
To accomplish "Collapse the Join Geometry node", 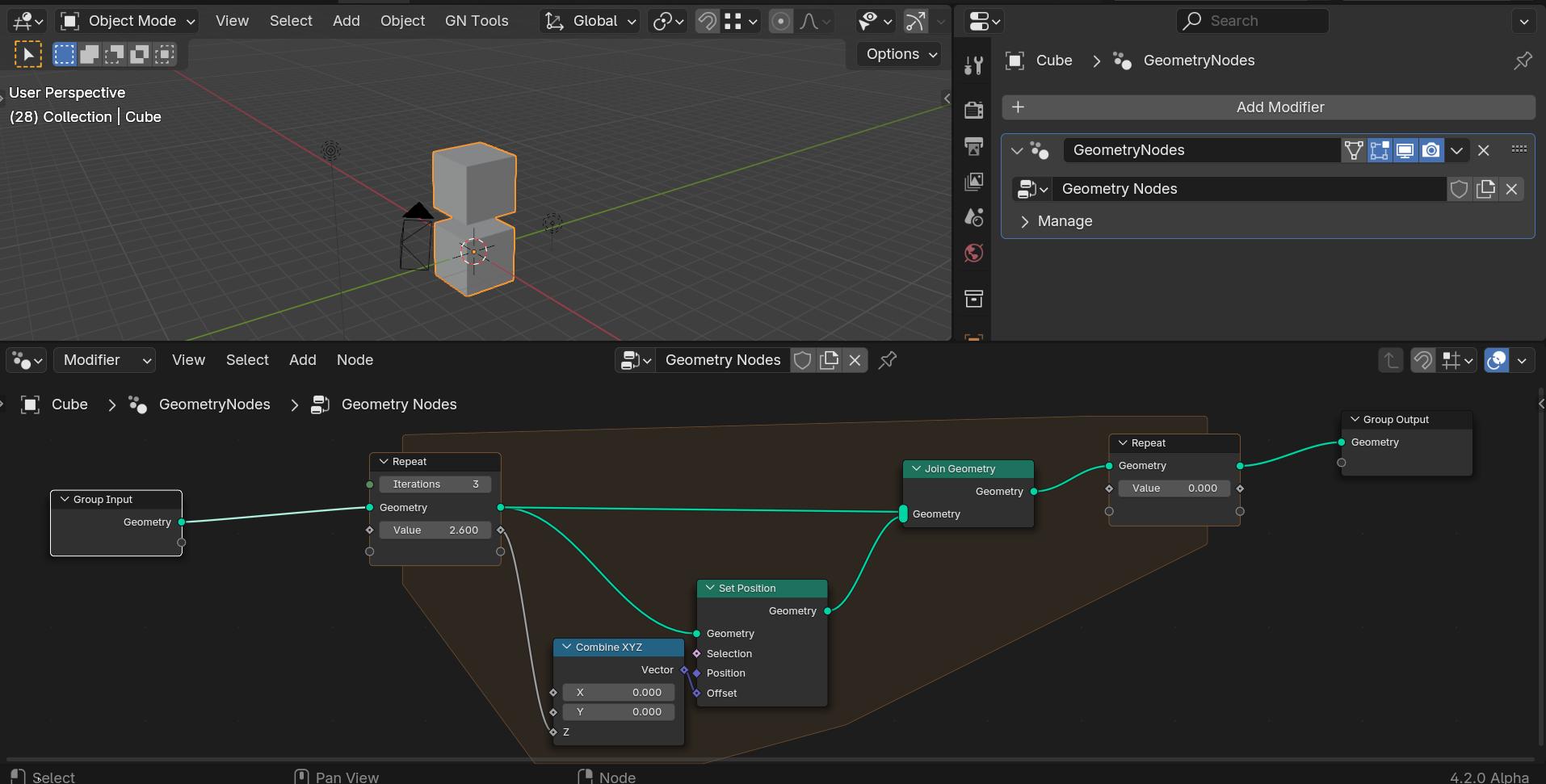I will (917, 469).
